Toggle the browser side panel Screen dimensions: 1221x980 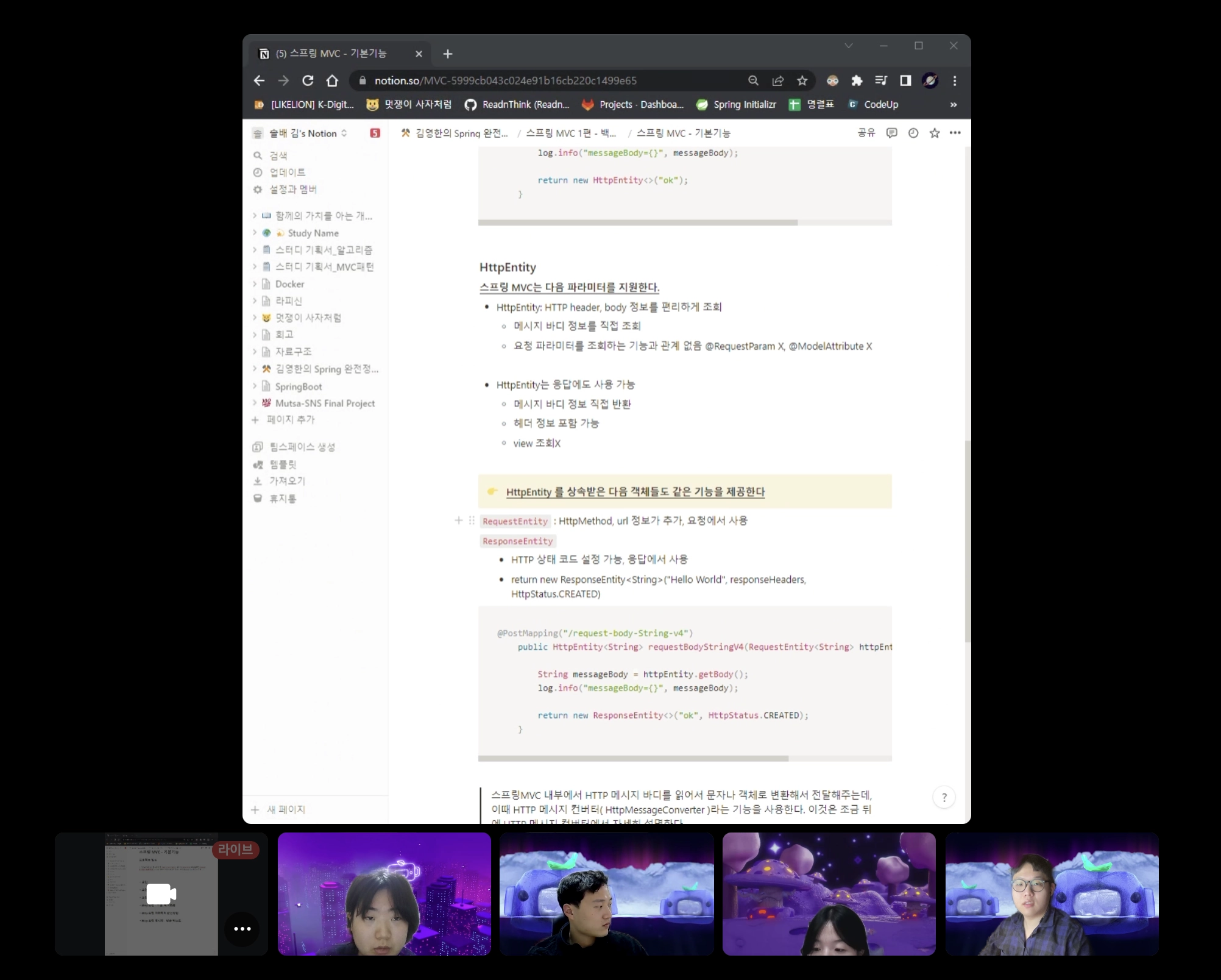[905, 80]
